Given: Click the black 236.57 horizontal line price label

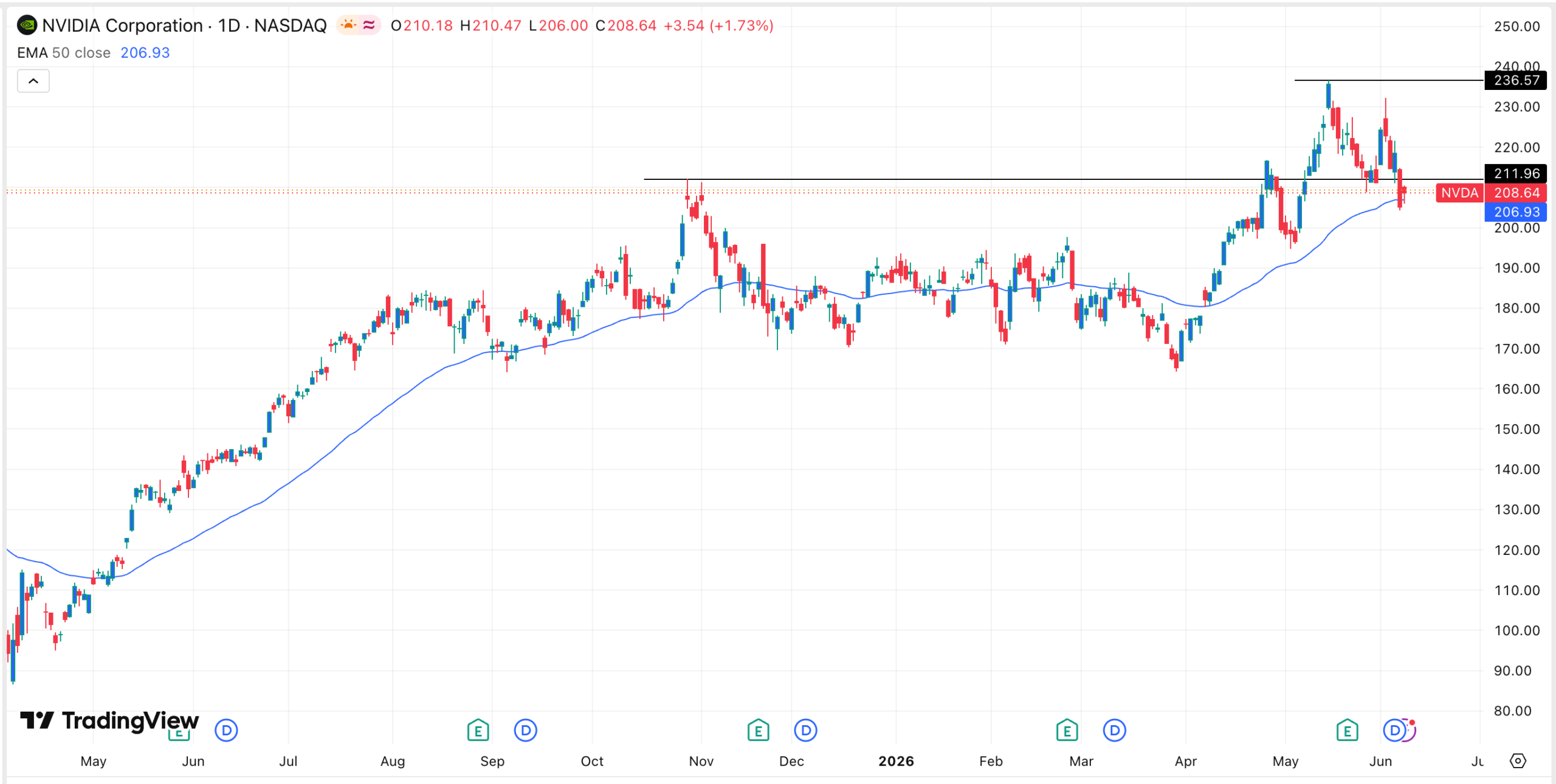Looking at the screenshot, I should [x=1516, y=80].
